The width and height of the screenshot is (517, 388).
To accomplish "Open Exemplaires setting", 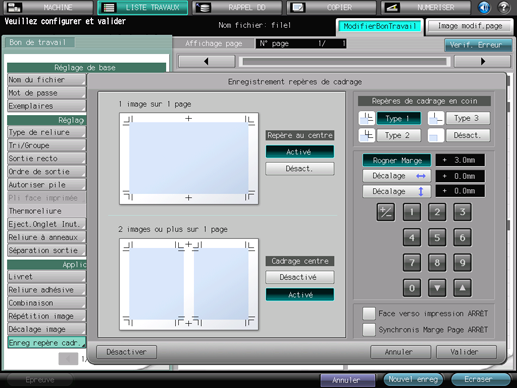I will pyautogui.click(x=47, y=106).
